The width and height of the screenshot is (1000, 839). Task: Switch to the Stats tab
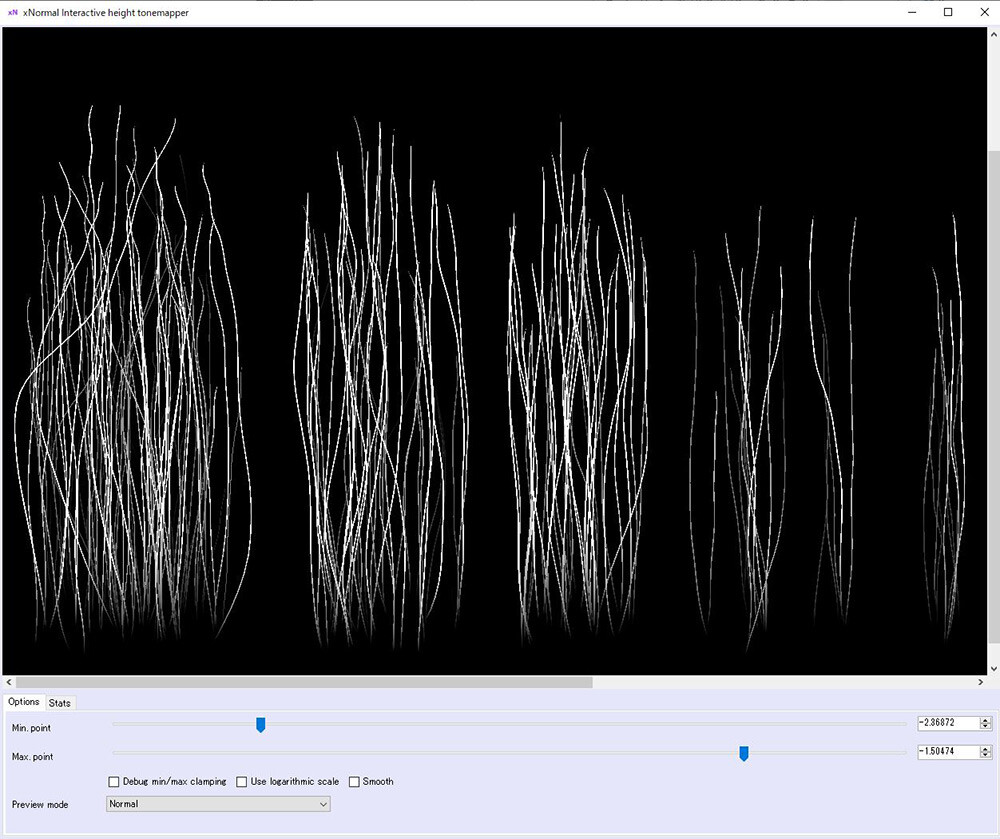click(x=59, y=703)
